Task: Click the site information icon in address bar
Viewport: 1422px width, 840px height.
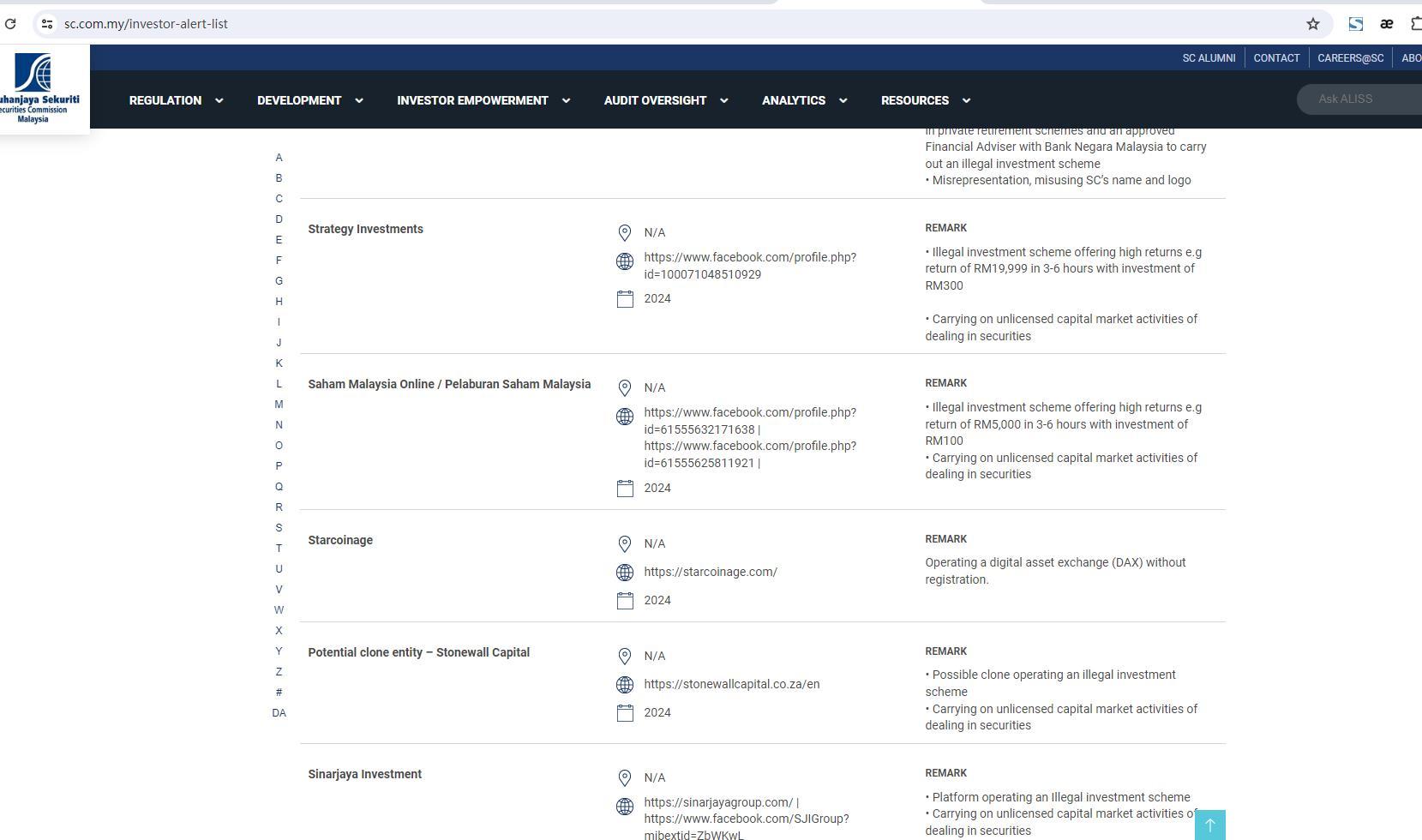Action: pos(47,24)
